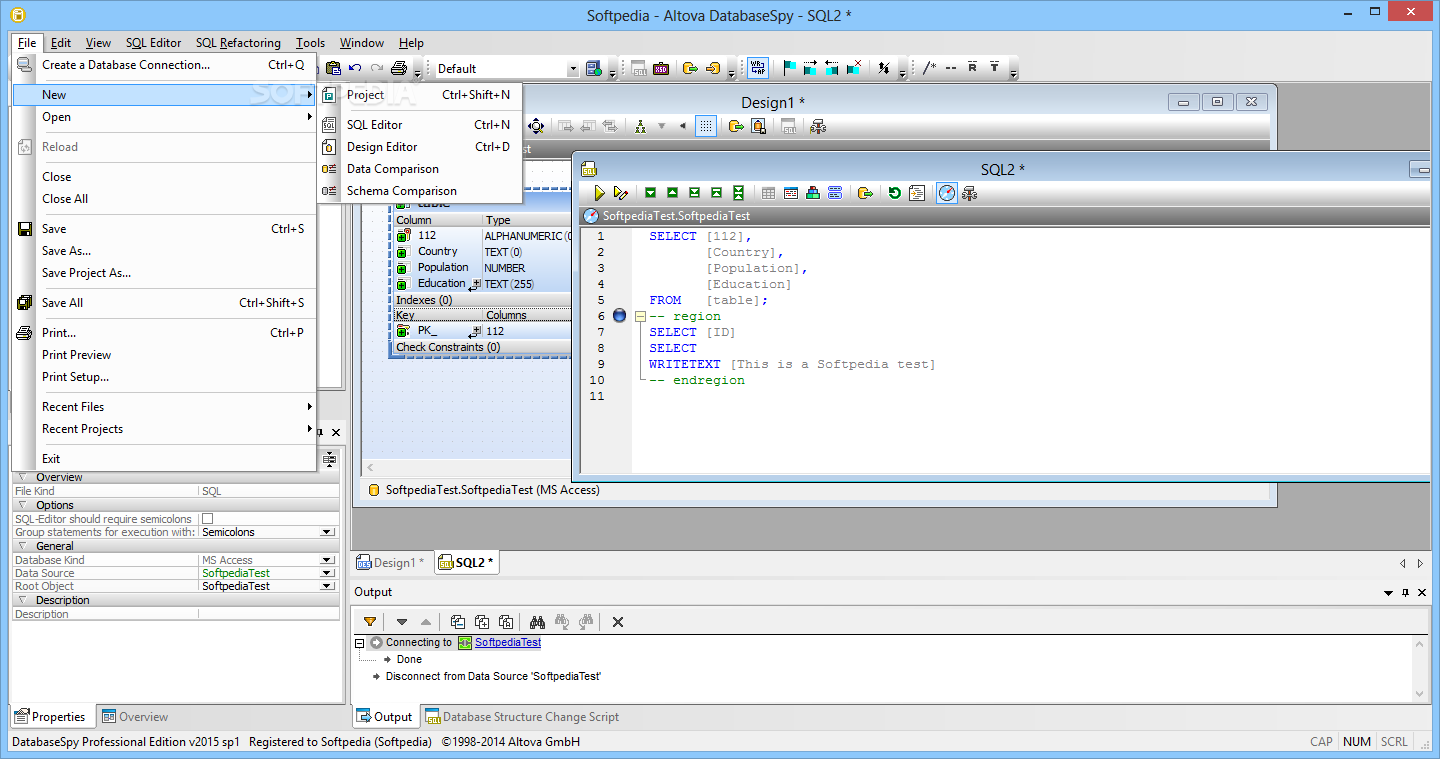Click Exit in File menu
The width and height of the screenshot is (1440, 759).
tap(164, 459)
